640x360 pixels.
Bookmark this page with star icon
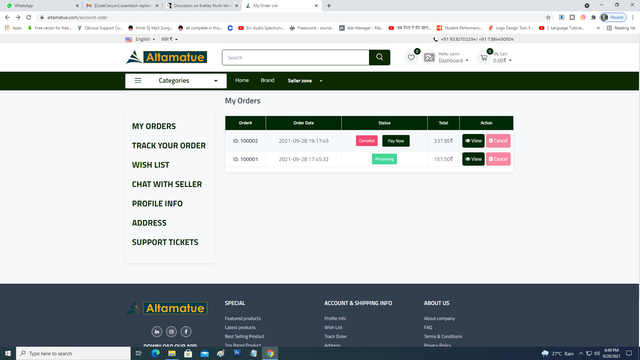coord(548,18)
